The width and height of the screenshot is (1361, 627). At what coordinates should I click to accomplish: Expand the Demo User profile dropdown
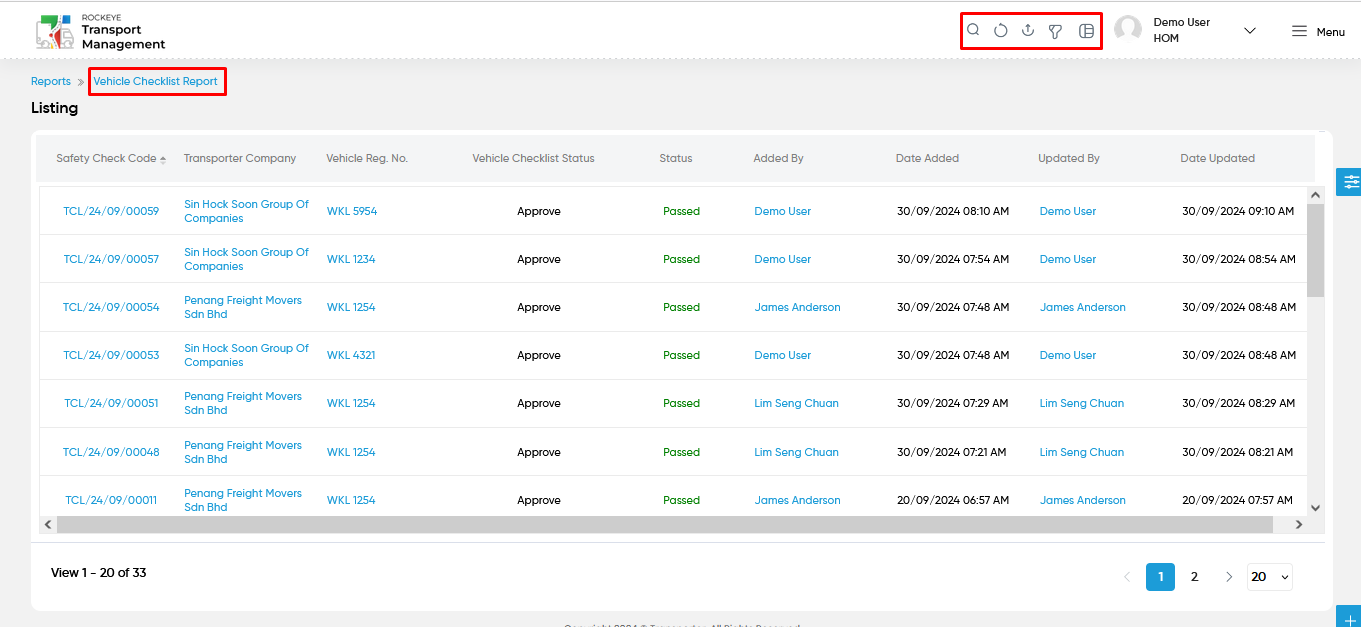1249,31
